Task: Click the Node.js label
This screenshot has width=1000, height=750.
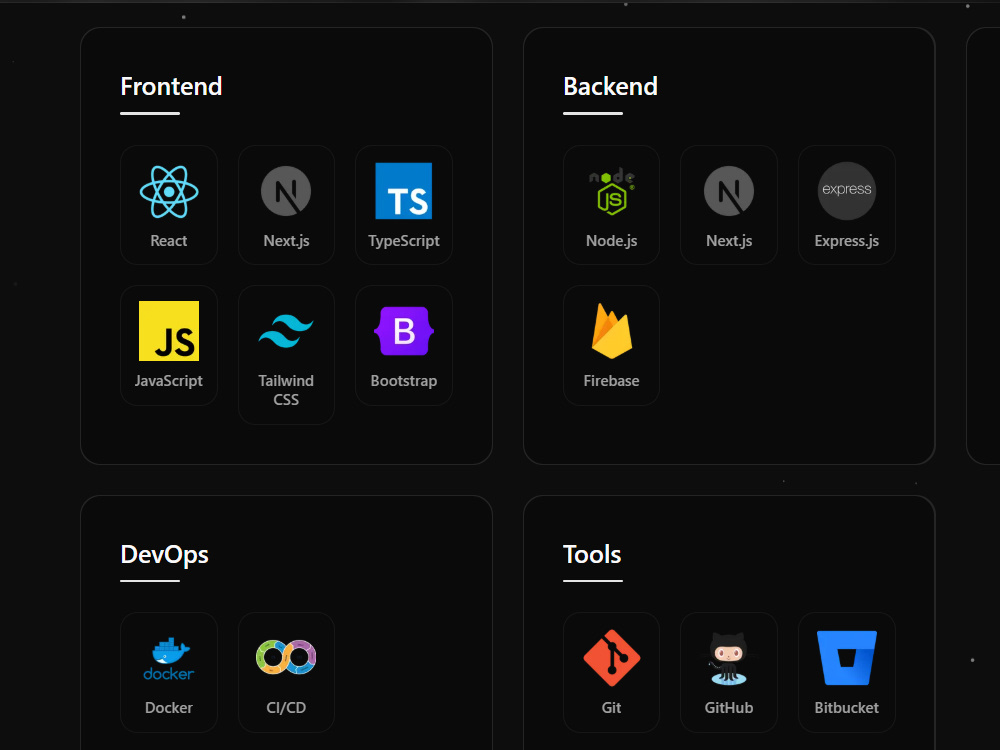Action: (x=612, y=241)
